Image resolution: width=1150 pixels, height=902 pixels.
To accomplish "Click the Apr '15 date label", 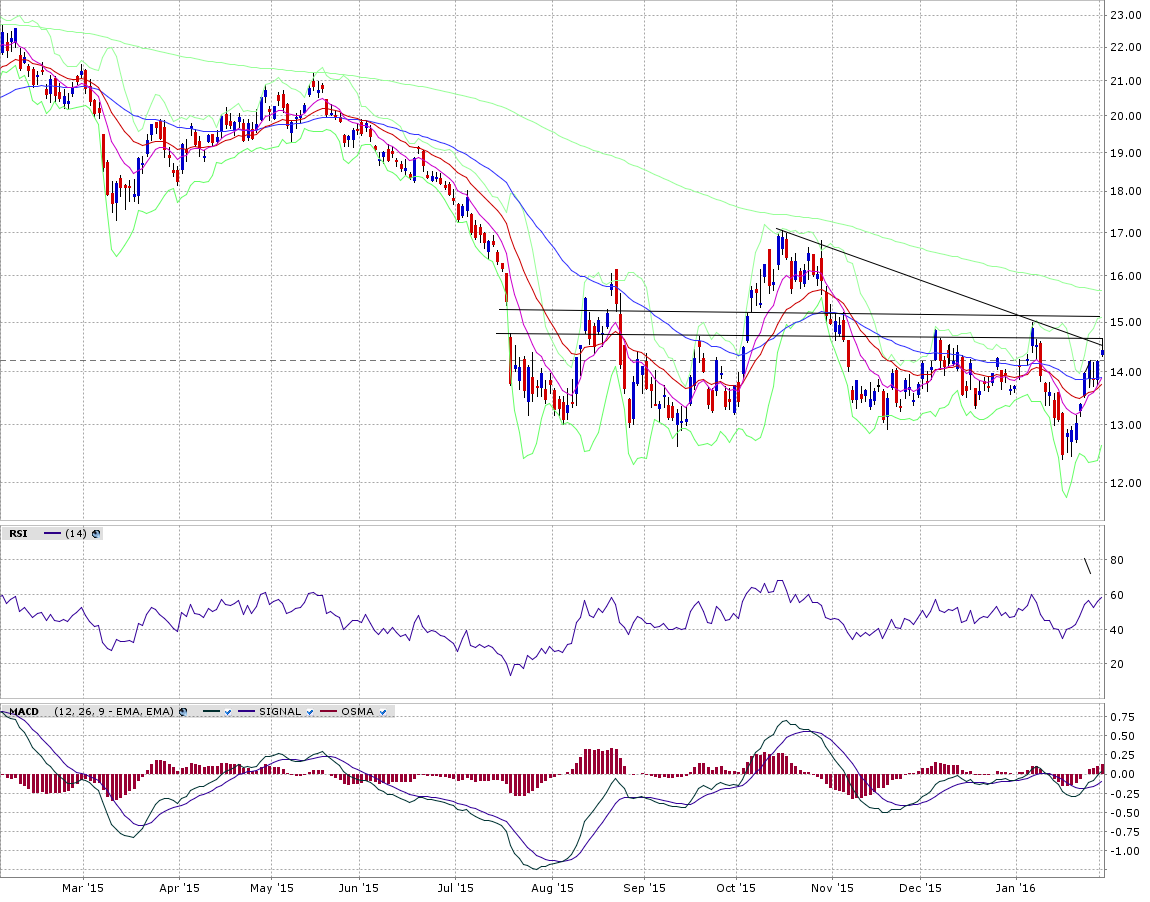I will pos(180,887).
